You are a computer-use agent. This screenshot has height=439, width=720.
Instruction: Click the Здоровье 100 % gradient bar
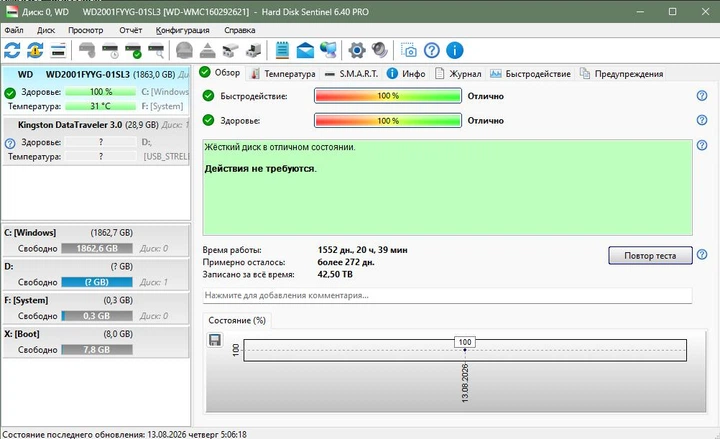[x=388, y=120]
